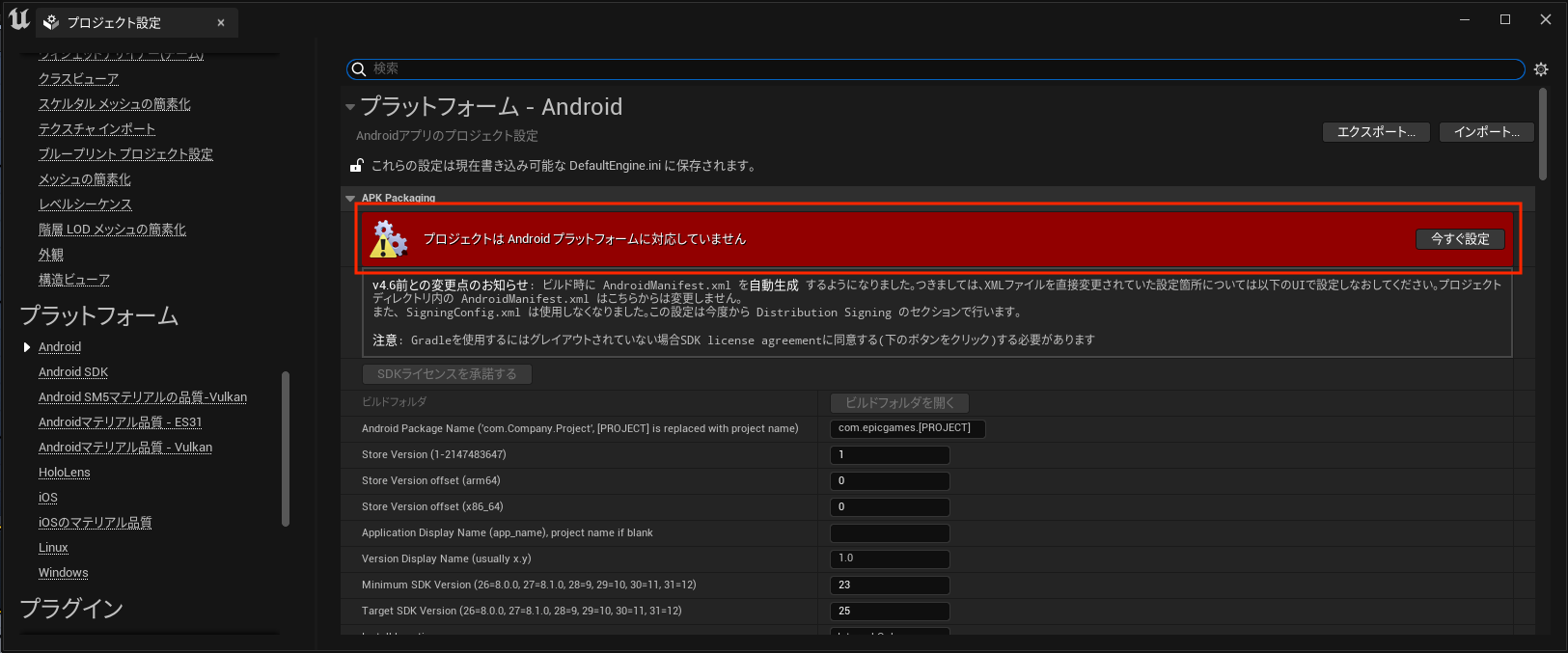The image size is (1568, 653).
Task: Close the プロジェクト設定 tab
Action: pyautogui.click(x=221, y=22)
